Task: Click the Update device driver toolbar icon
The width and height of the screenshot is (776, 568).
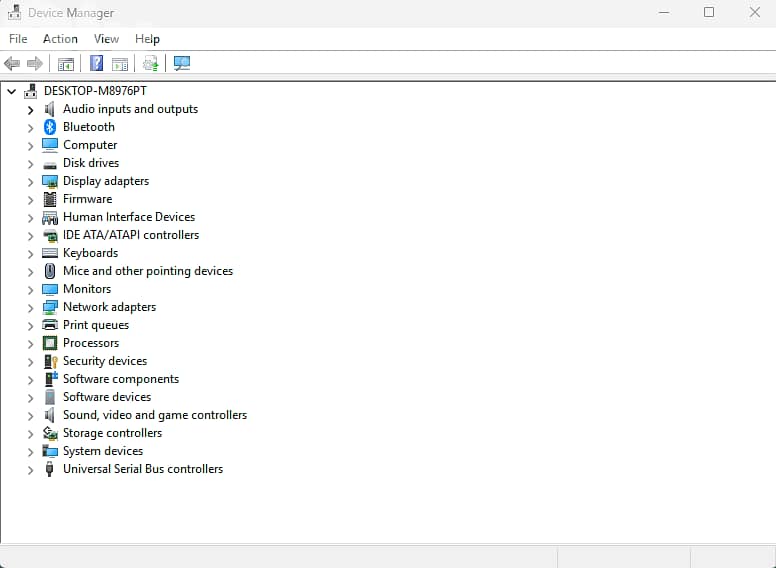Action: point(150,63)
